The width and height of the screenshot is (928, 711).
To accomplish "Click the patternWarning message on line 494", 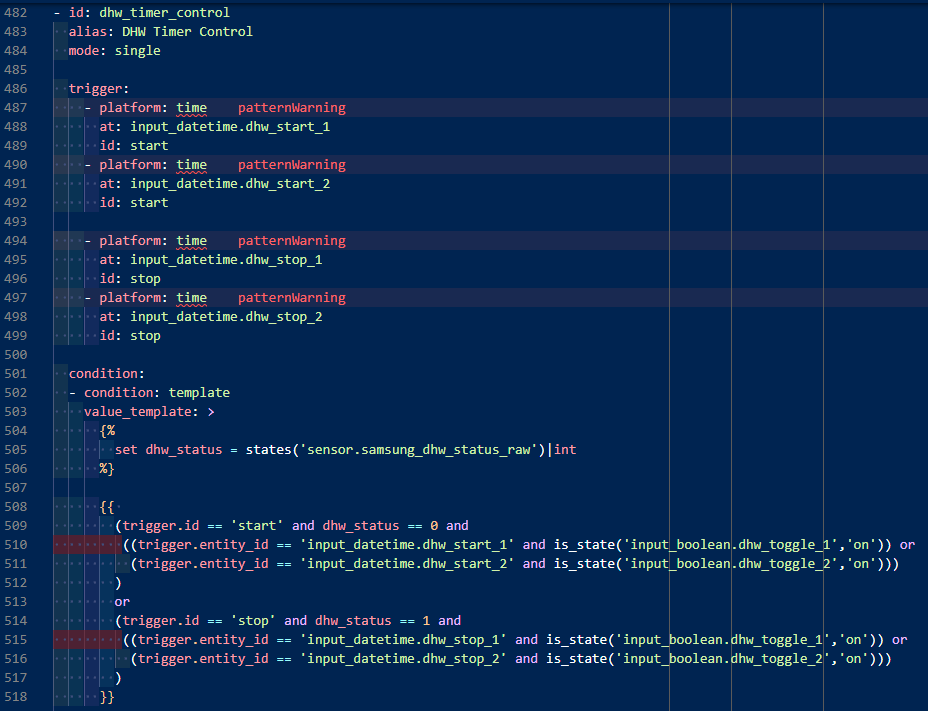I will point(291,241).
